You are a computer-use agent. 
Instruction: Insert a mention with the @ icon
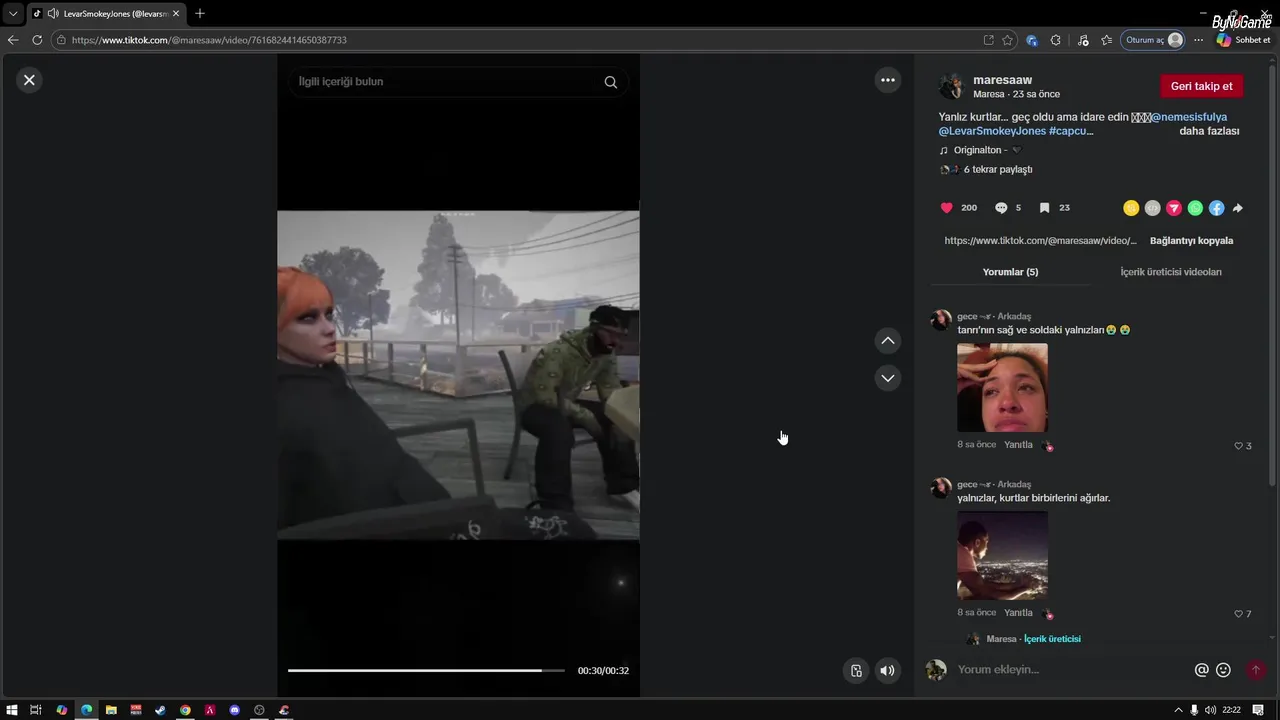click(x=1201, y=670)
